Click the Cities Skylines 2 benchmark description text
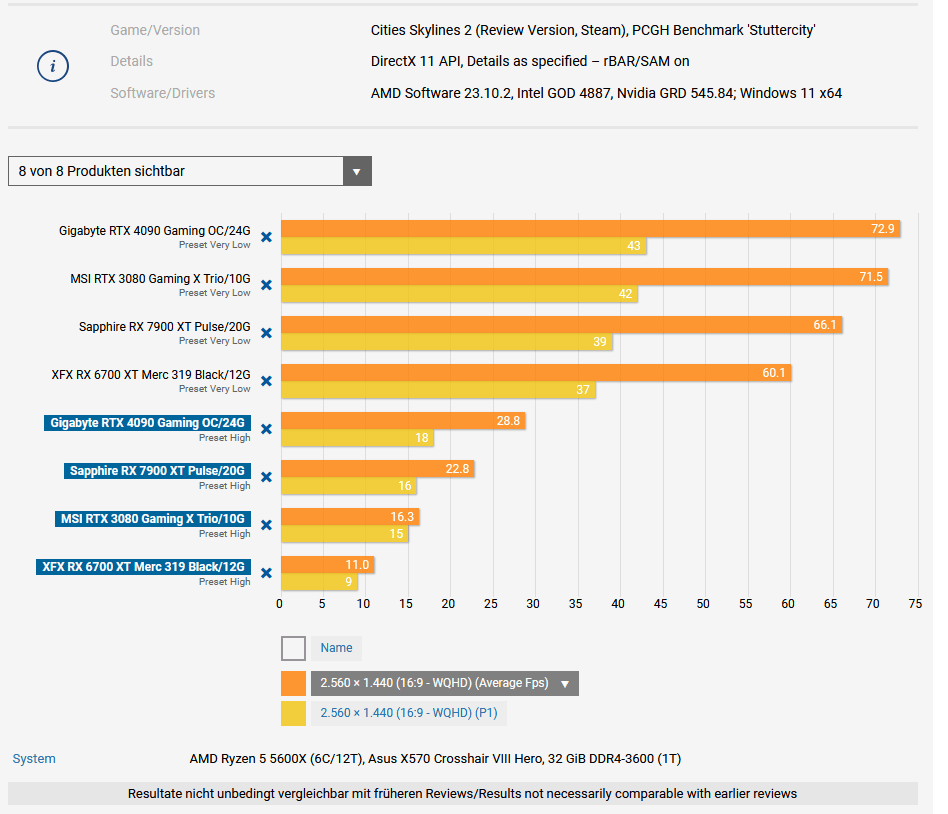This screenshot has width=948, height=814. (x=593, y=30)
